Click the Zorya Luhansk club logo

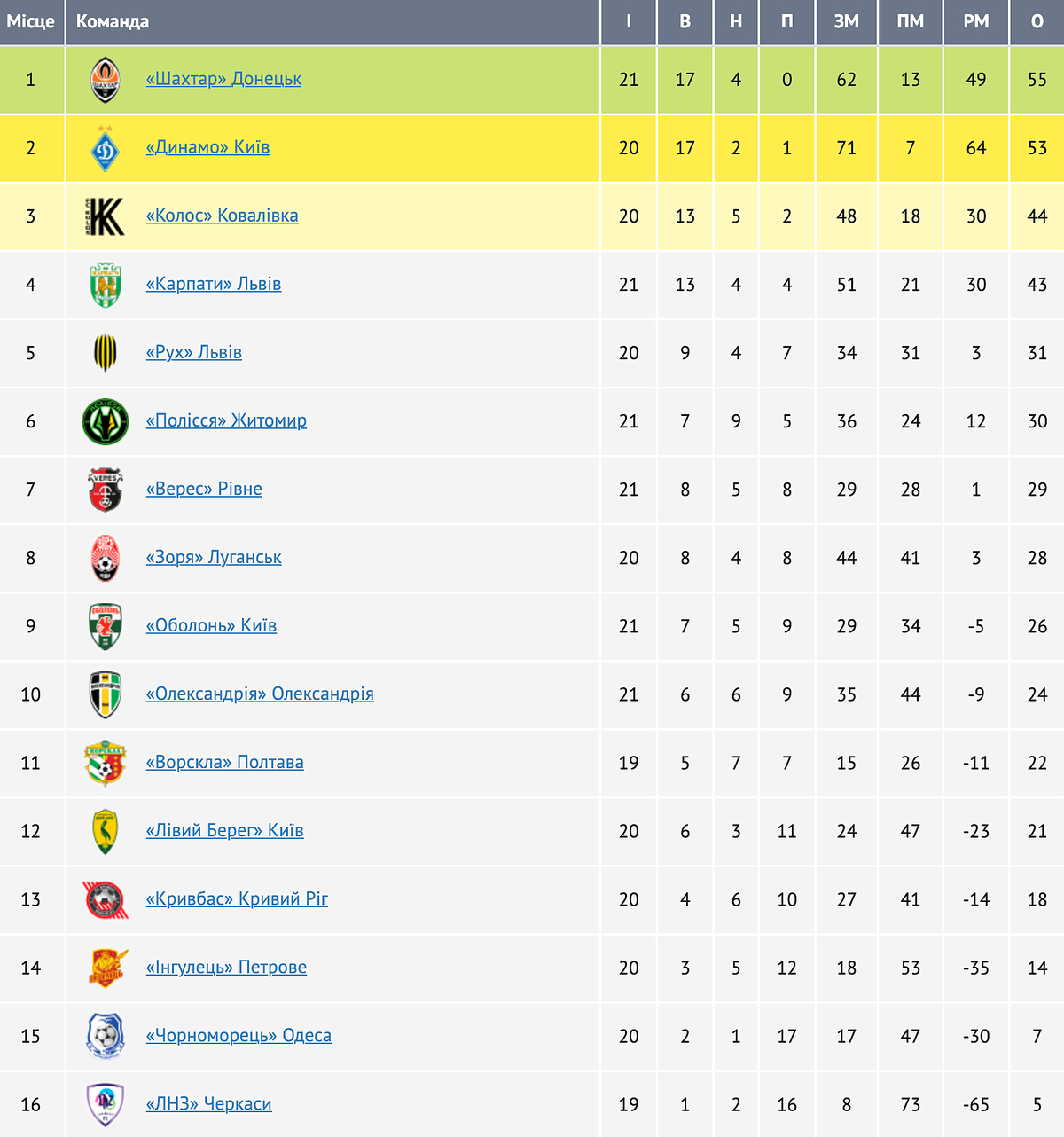(x=106, y=558)
